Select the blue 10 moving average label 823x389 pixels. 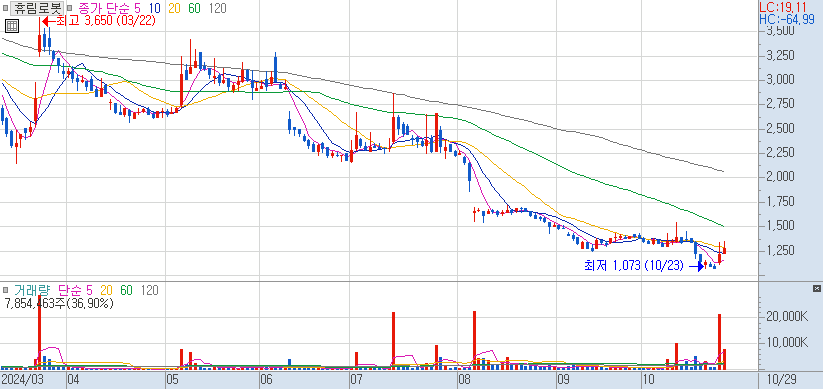click(154, 8)
